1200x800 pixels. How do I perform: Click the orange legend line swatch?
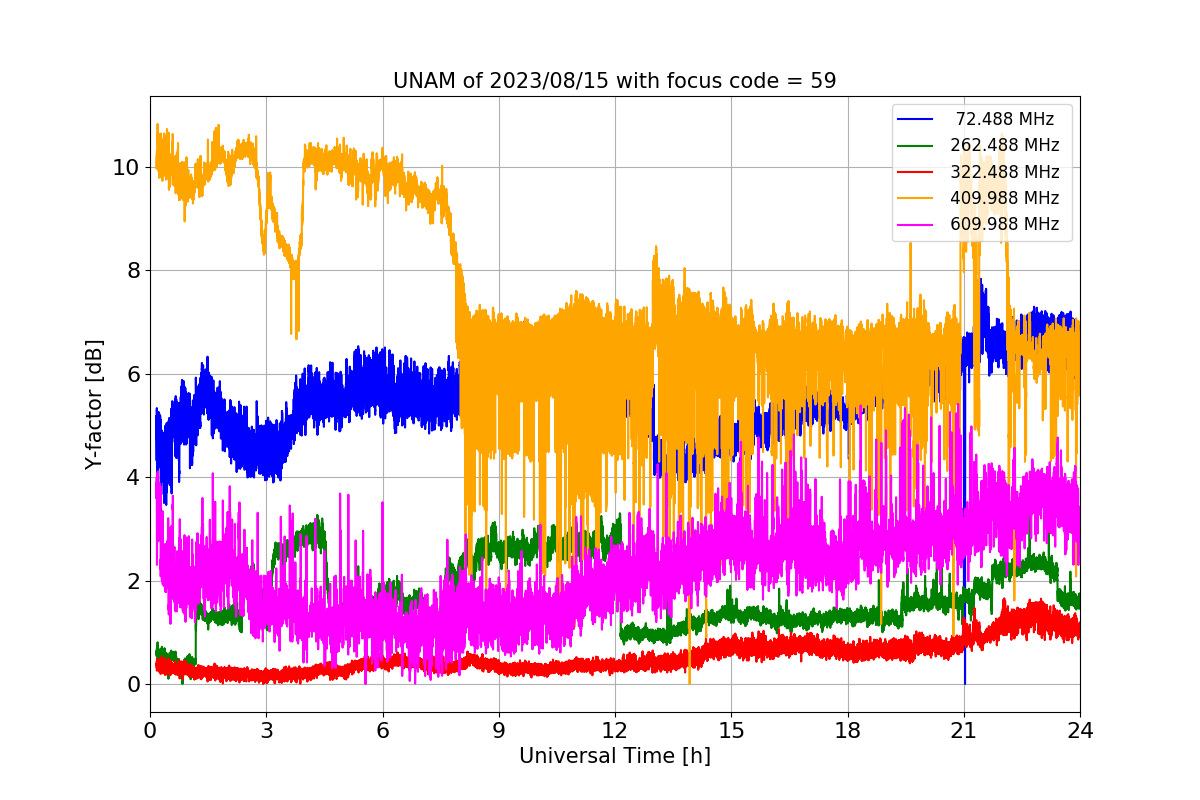(x=915, y=198)
